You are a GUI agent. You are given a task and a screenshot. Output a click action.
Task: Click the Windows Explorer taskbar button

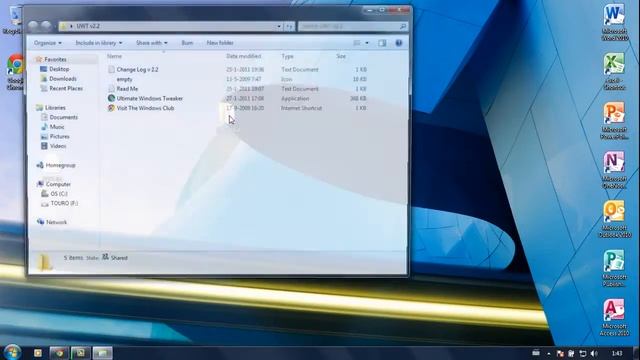pyautogui.click(x=102, y=353)
